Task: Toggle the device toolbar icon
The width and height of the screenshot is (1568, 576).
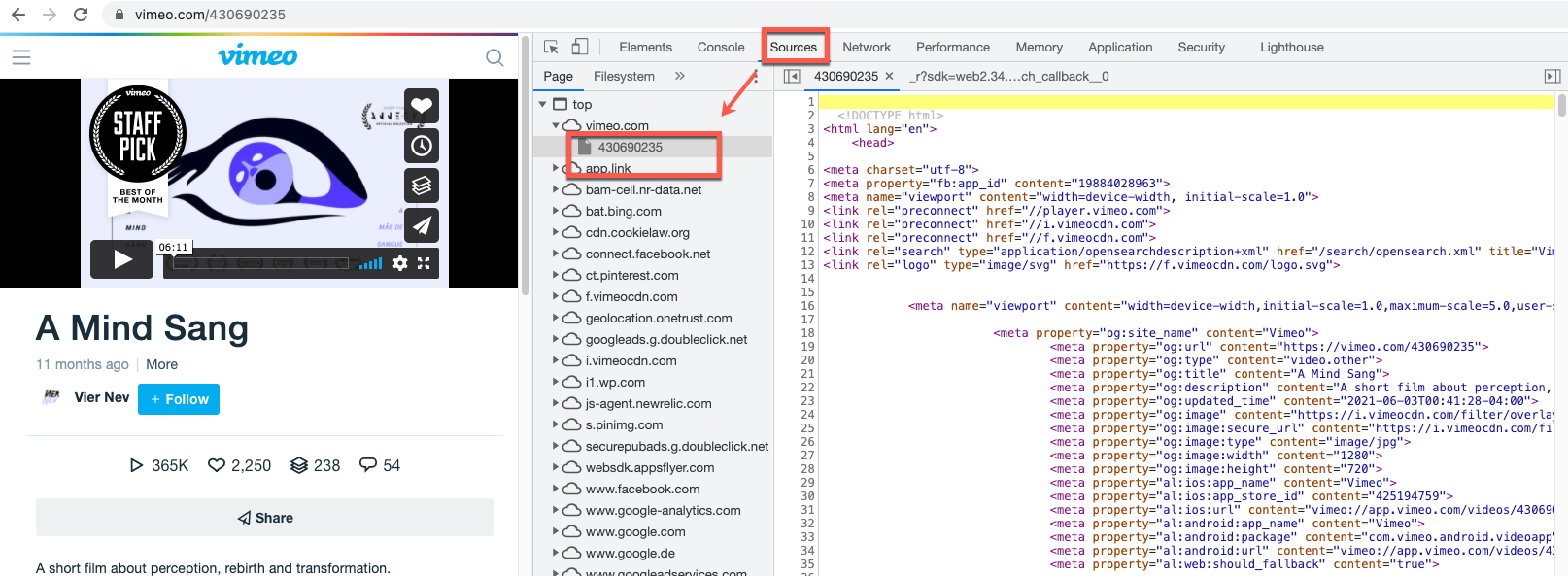Action: [x=580, y=47]
